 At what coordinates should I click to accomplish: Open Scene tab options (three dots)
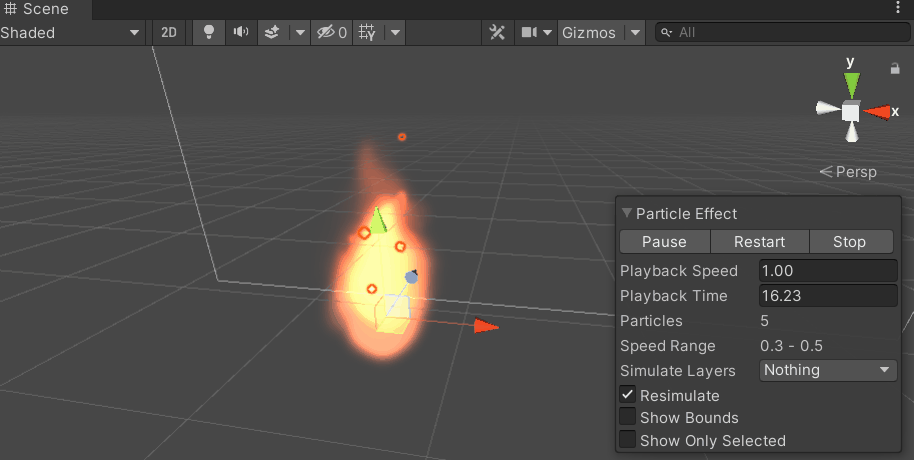(898, 8)
